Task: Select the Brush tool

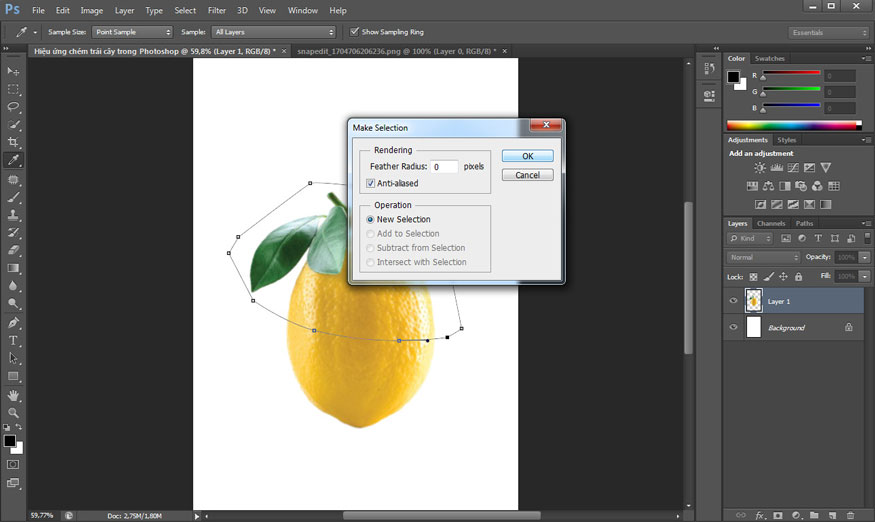Action: [13, 198]
